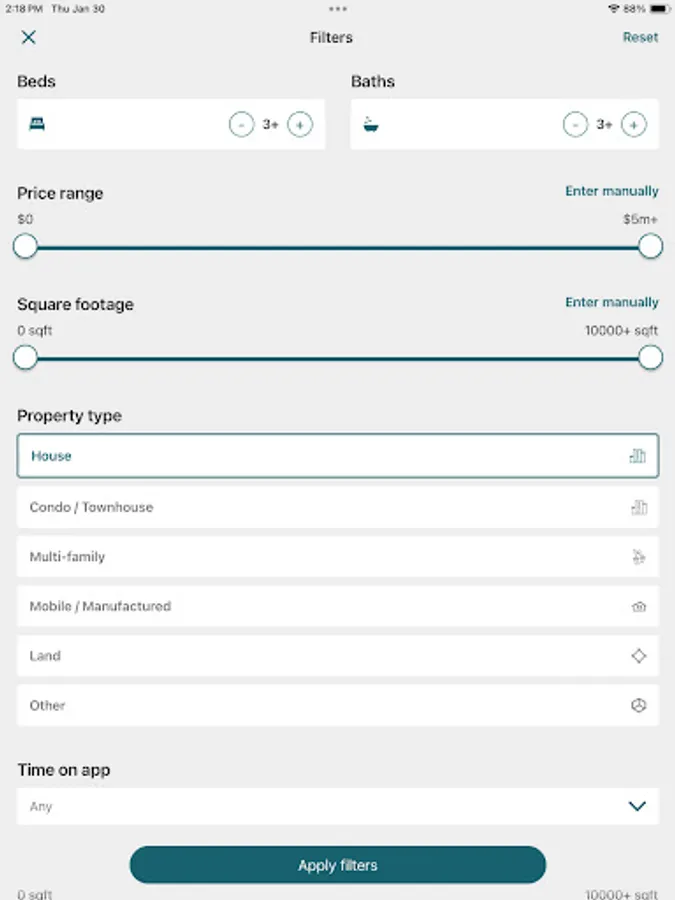The width and height of the screenshot is (675, 900).
Task: Close the Filters screen with the X
Action: pyautogui.click(x=28, y=37)
